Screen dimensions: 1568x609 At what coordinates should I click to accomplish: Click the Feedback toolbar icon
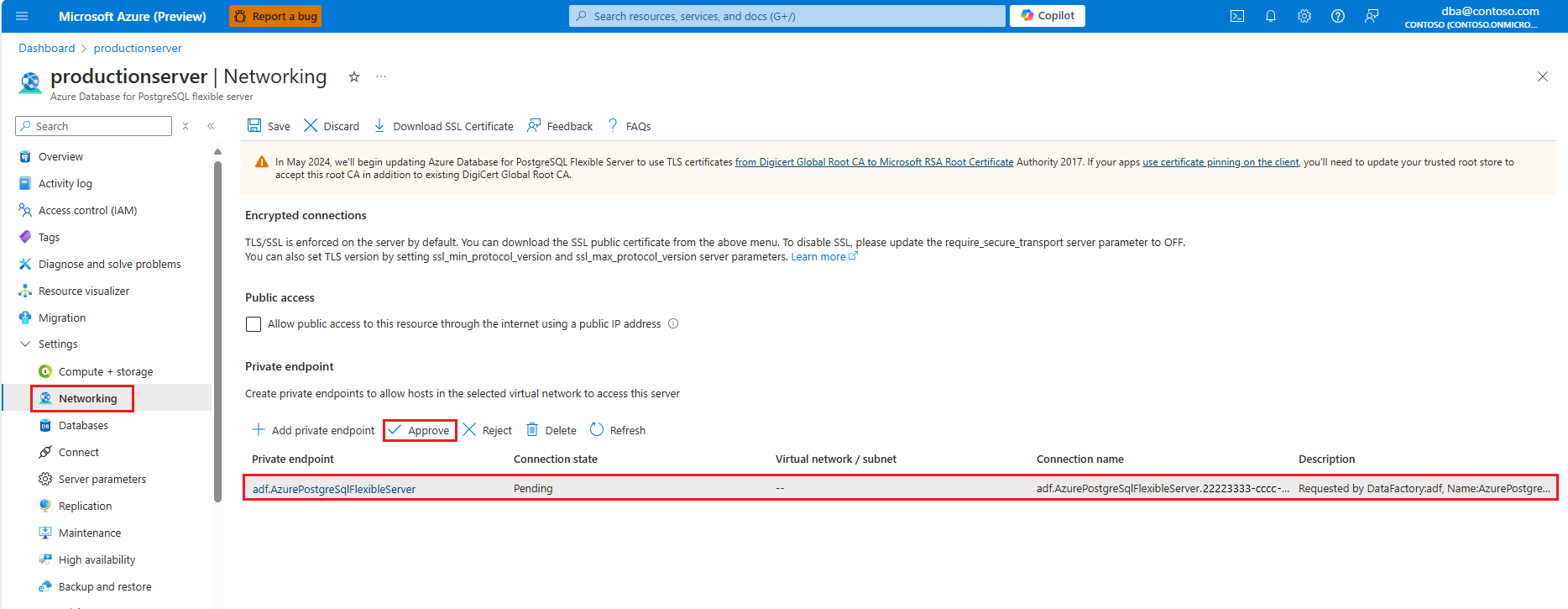tap(534, 125)
